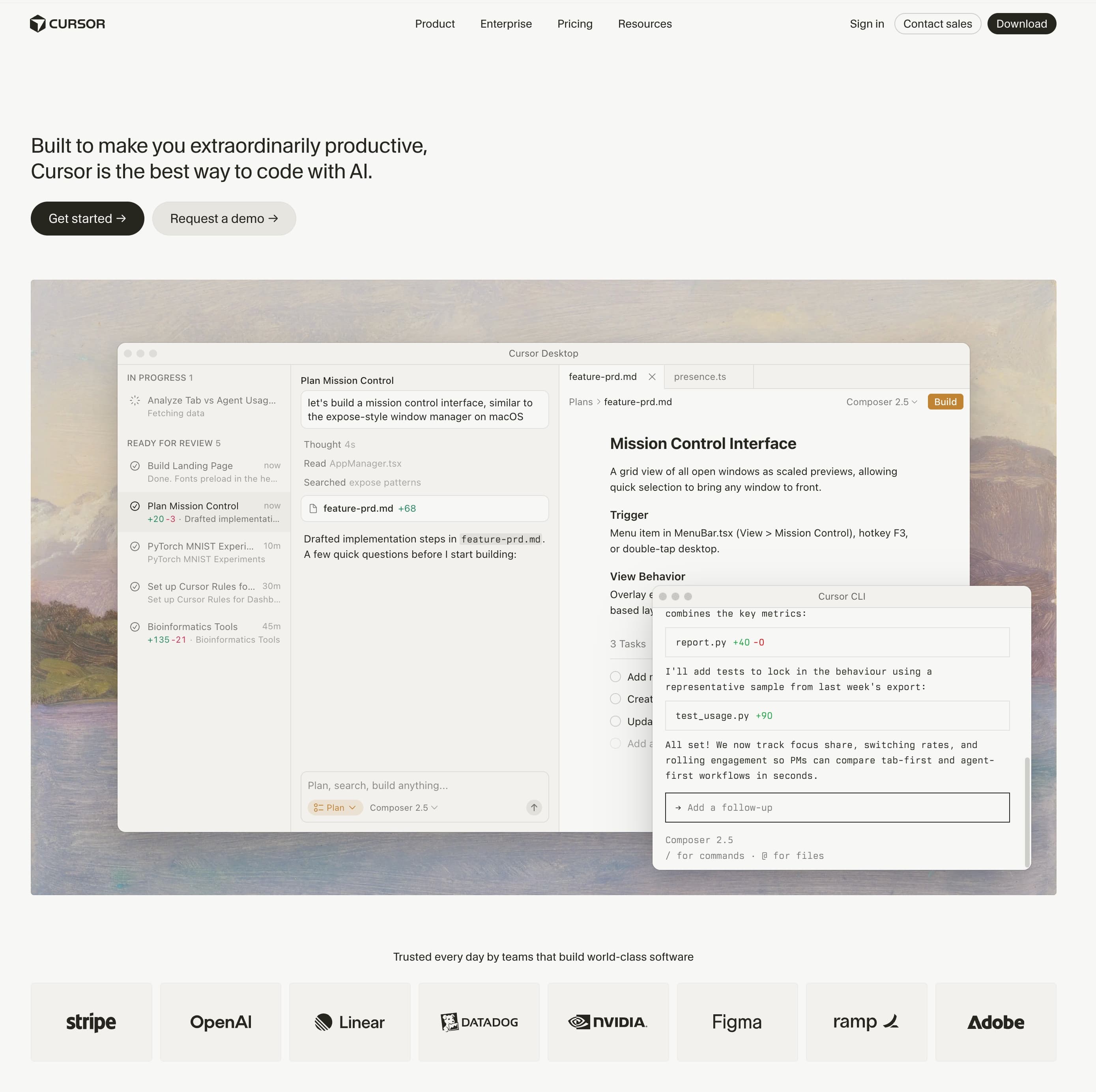
Task: Open Composer 2.5 dropdown beside Build button
Action: point(881,402)
